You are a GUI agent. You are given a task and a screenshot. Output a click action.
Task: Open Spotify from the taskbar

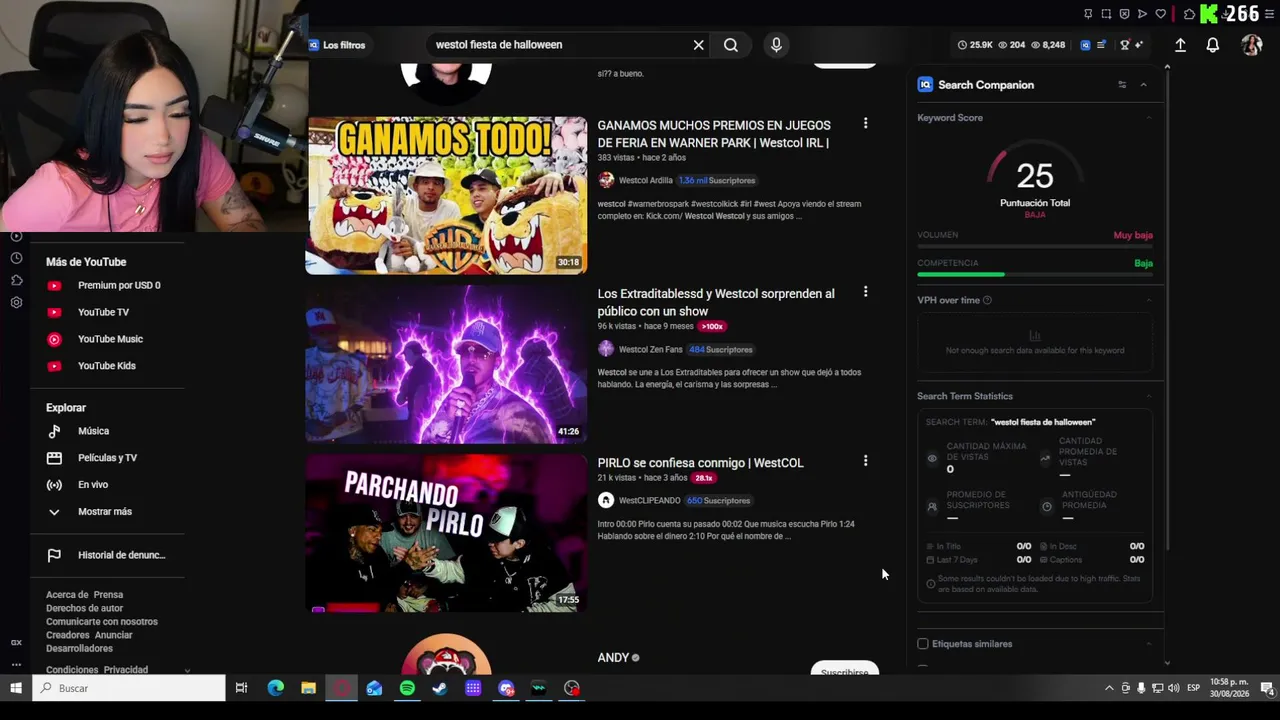pos(407,688)
